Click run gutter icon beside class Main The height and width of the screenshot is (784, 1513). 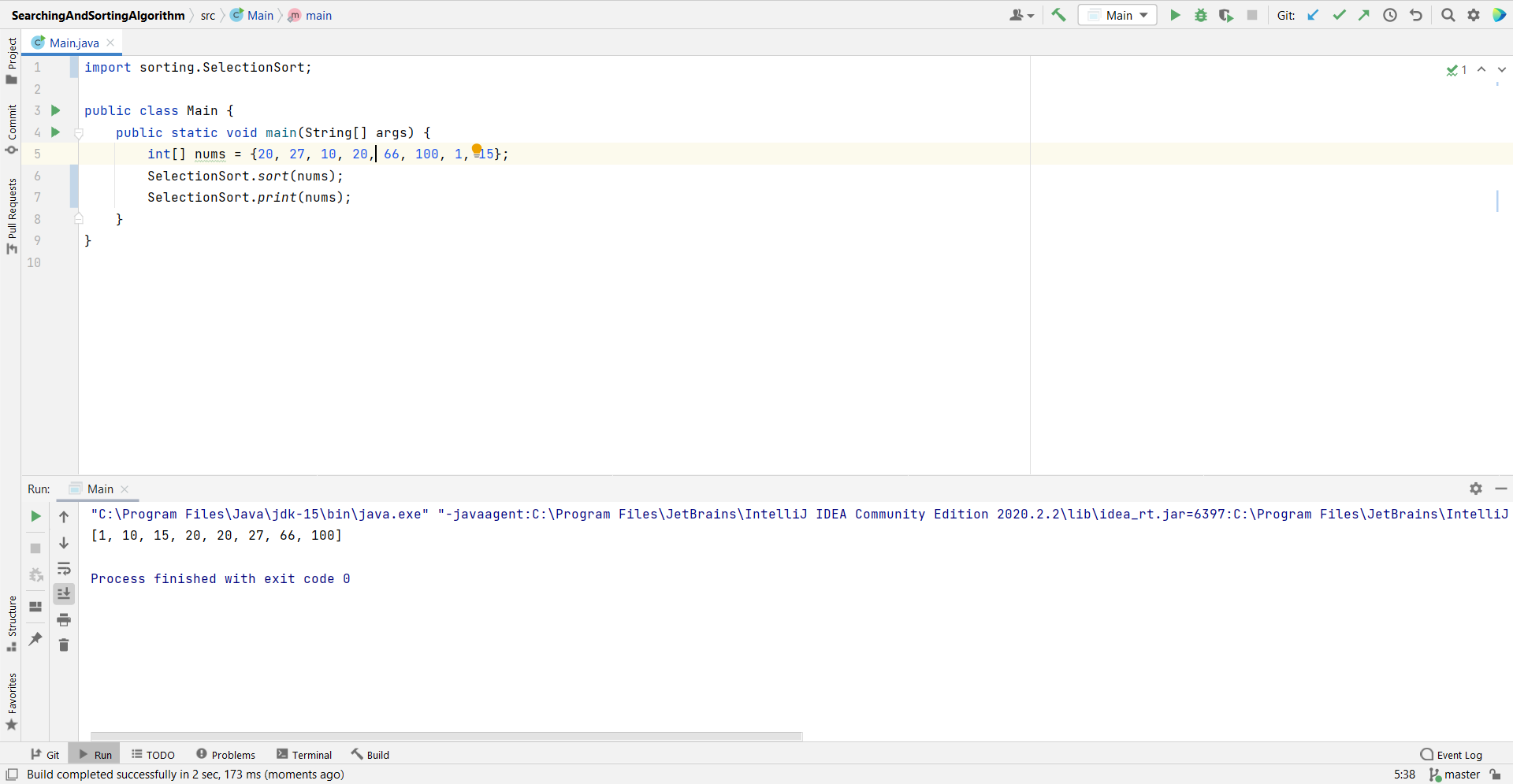tap(56, 110)
